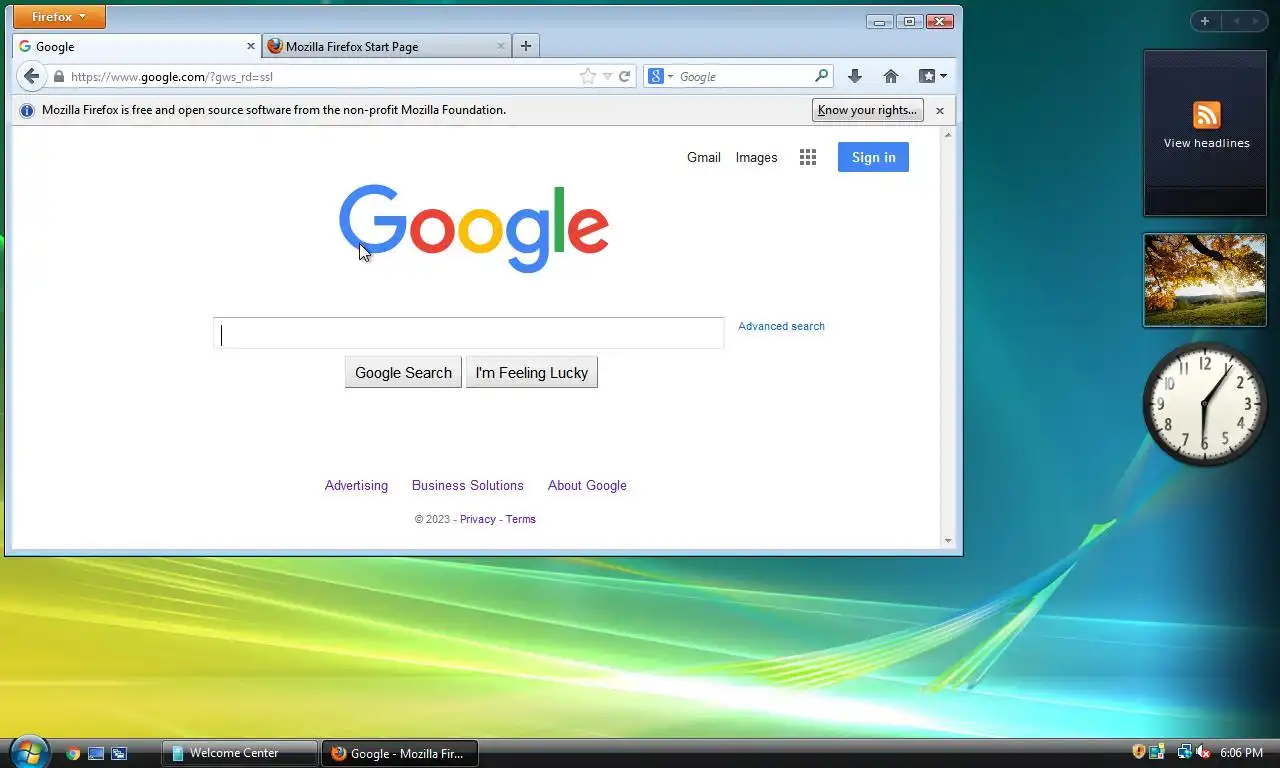Click I'm Feeling Lucky button

click(532, 372)
